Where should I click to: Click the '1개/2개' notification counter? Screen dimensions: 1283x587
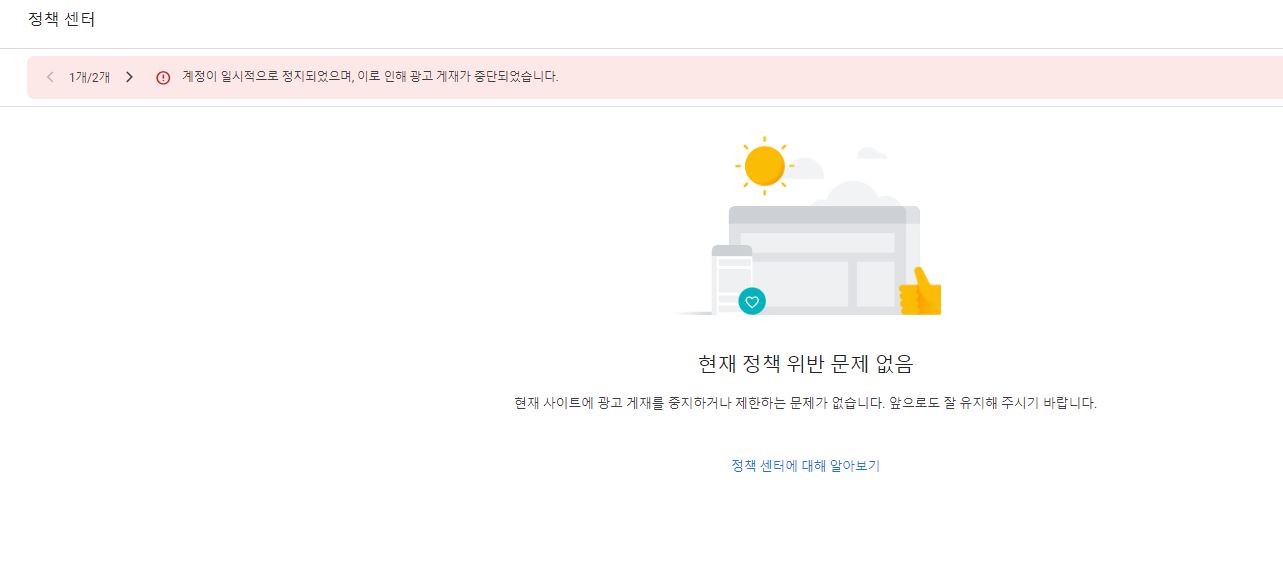pyautogui.click(x=89, y=77)
